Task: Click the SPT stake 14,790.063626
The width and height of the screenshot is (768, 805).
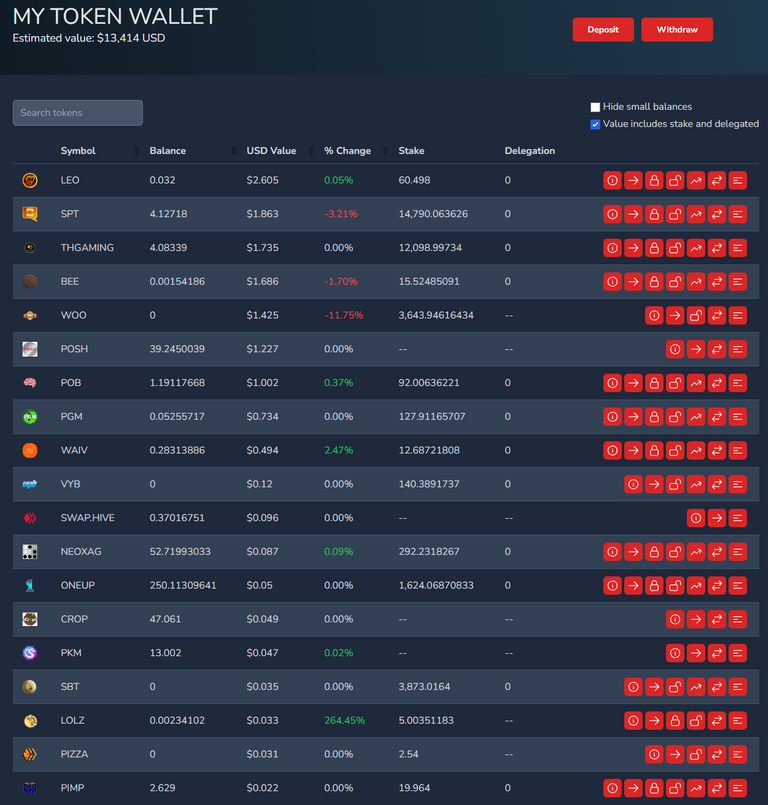Action: (433, 214)
